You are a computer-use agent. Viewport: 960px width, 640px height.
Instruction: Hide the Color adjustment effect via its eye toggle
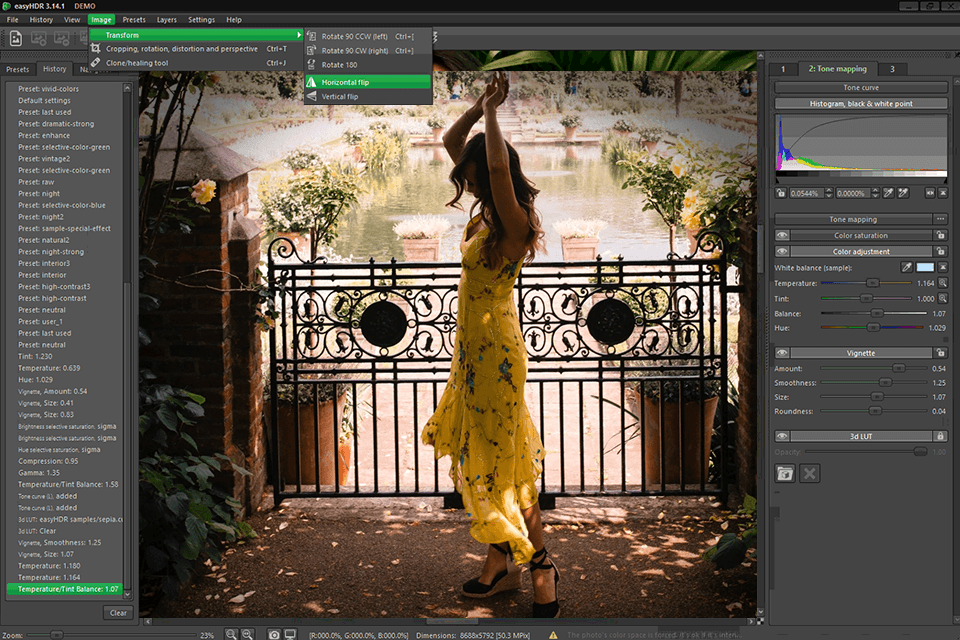[x=781, y=250]
